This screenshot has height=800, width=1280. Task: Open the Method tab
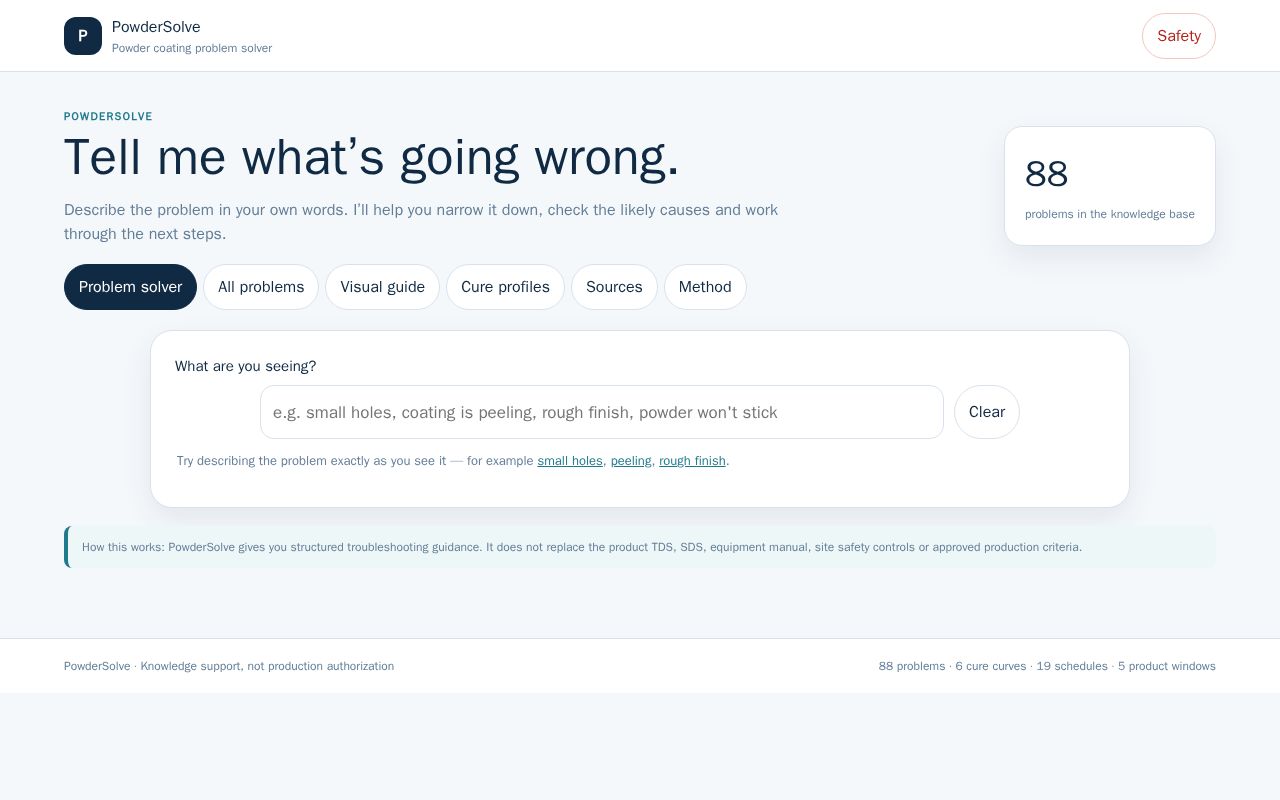click(x=705, y=287)
